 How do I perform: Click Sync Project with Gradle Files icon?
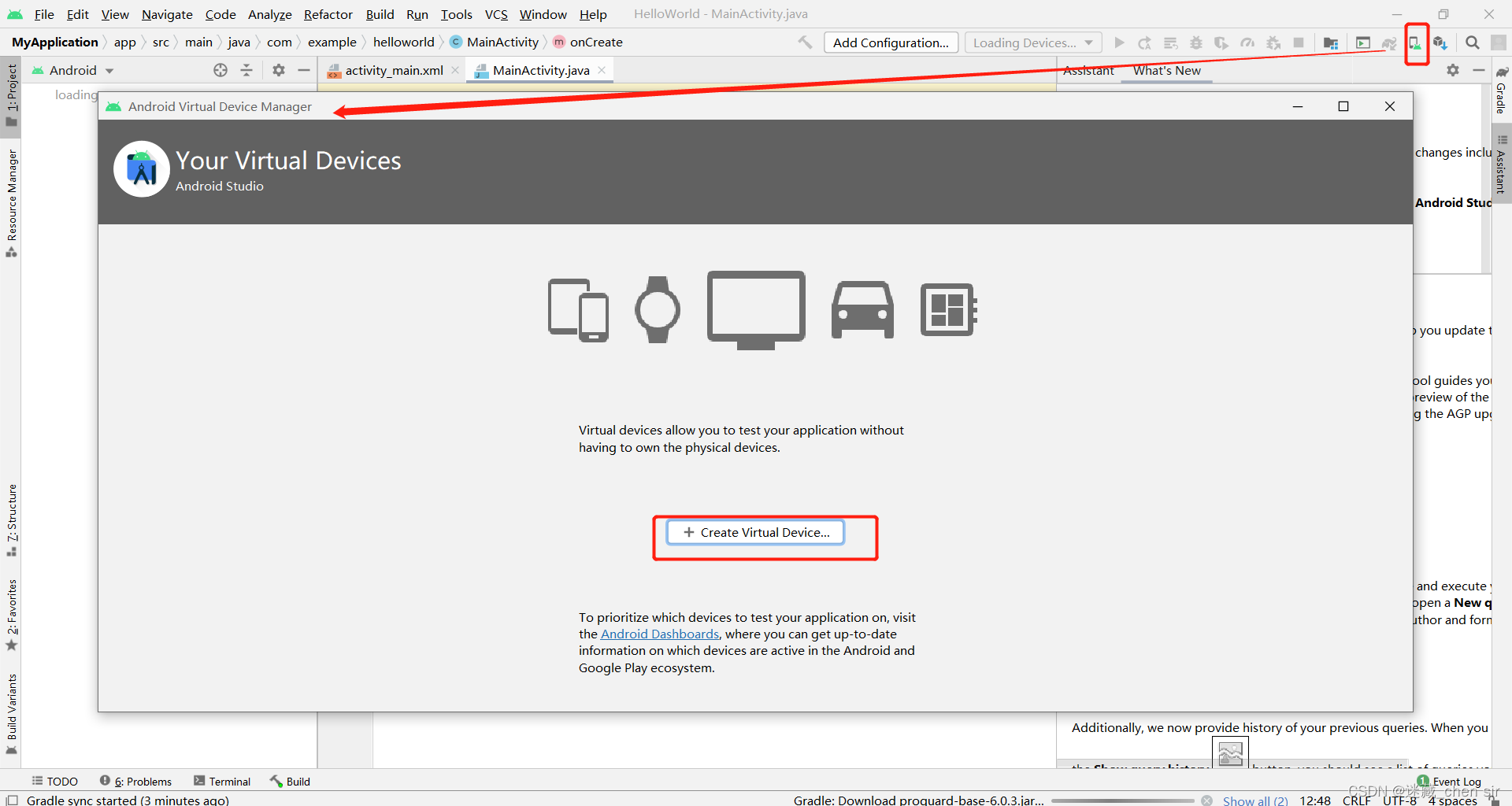click(1389, 43)
